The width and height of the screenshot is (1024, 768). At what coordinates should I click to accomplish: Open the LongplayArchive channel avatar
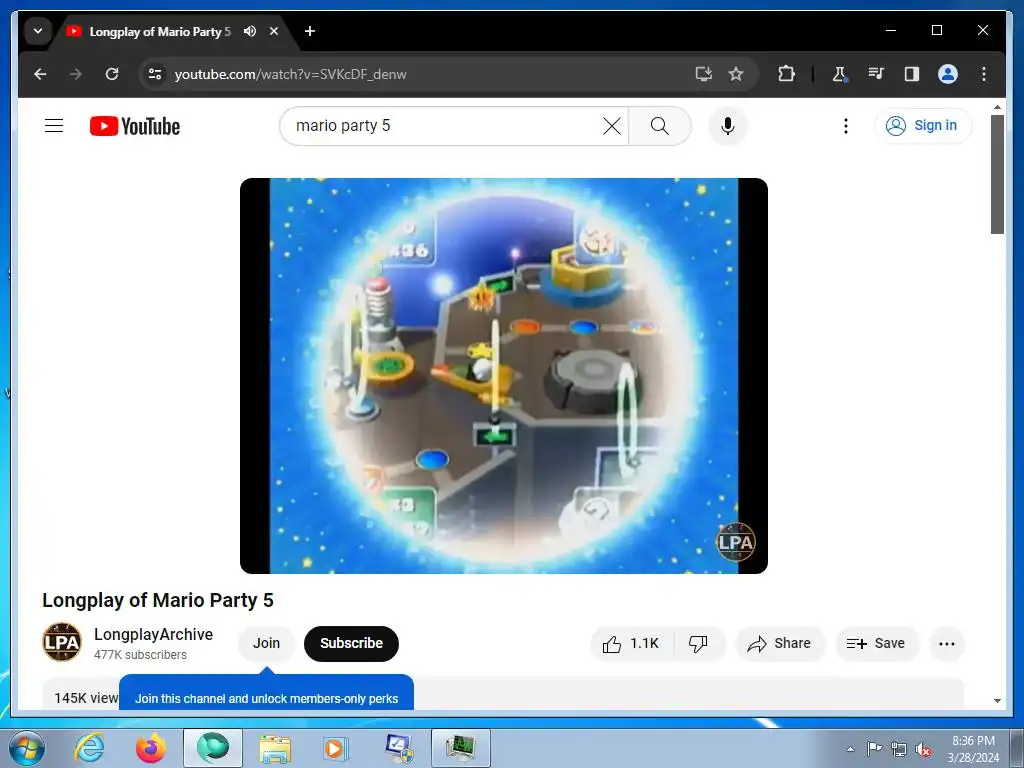pos(62,642)
